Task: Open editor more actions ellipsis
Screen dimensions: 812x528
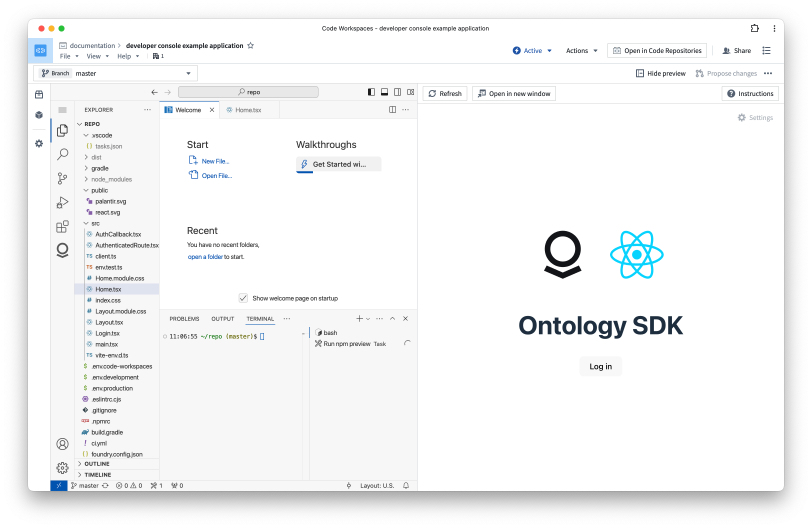Action: pos(405,110)
